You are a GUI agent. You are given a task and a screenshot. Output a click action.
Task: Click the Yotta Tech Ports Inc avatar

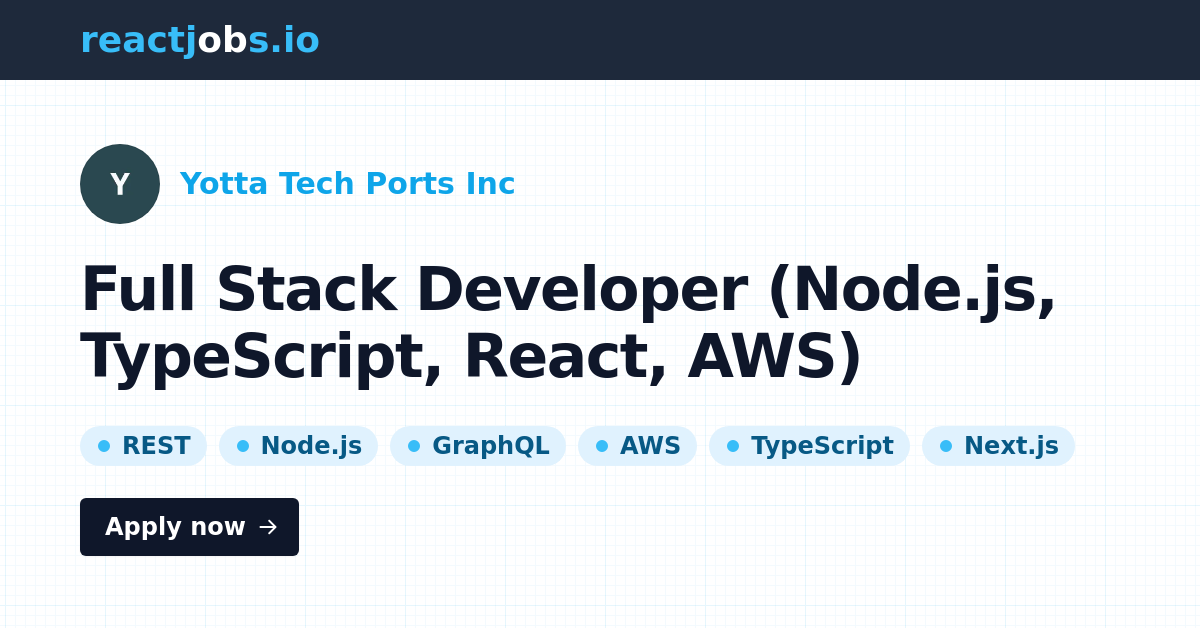(x=120, y=184)
